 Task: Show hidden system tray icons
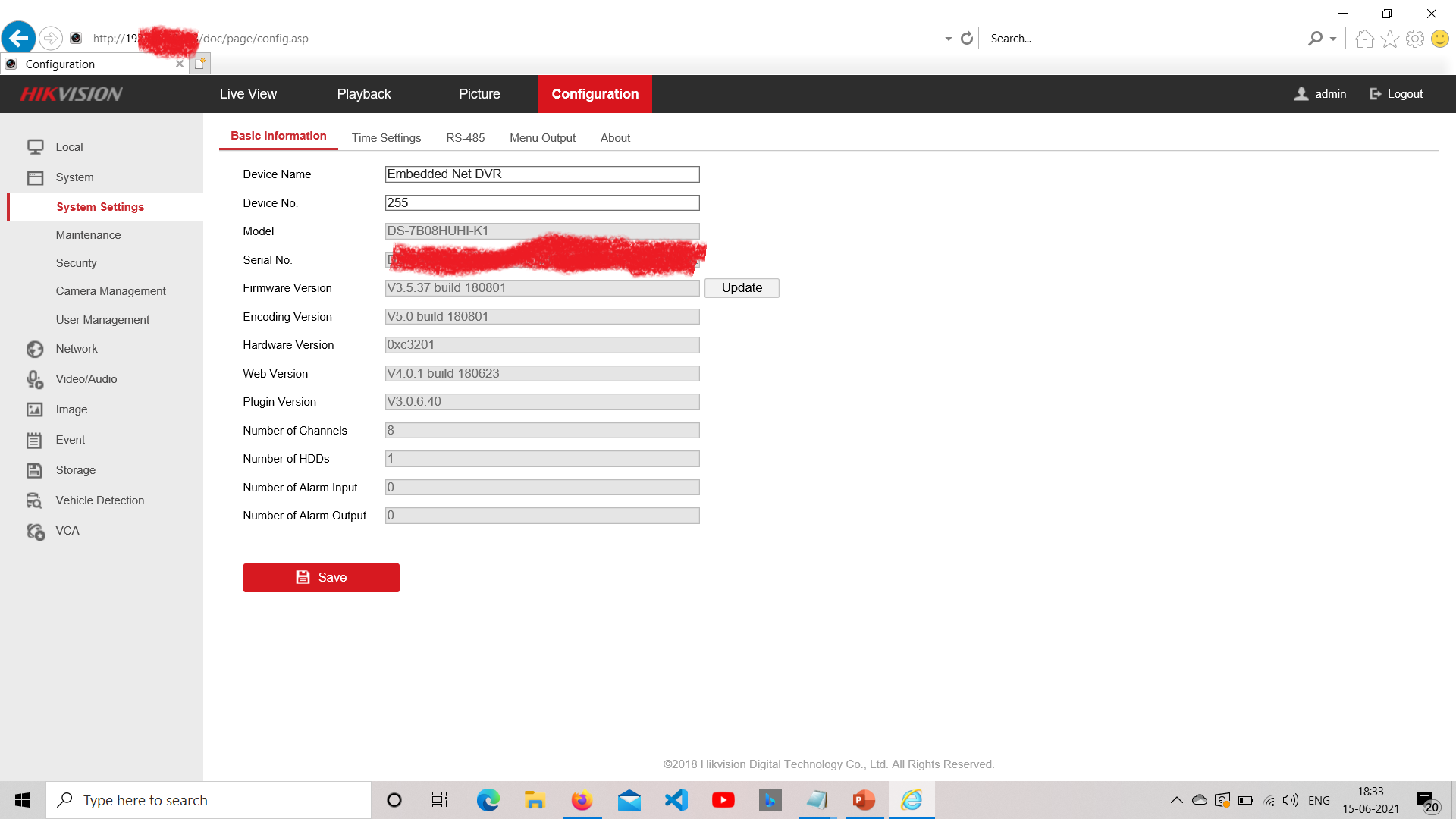[x=1176, y=800]
